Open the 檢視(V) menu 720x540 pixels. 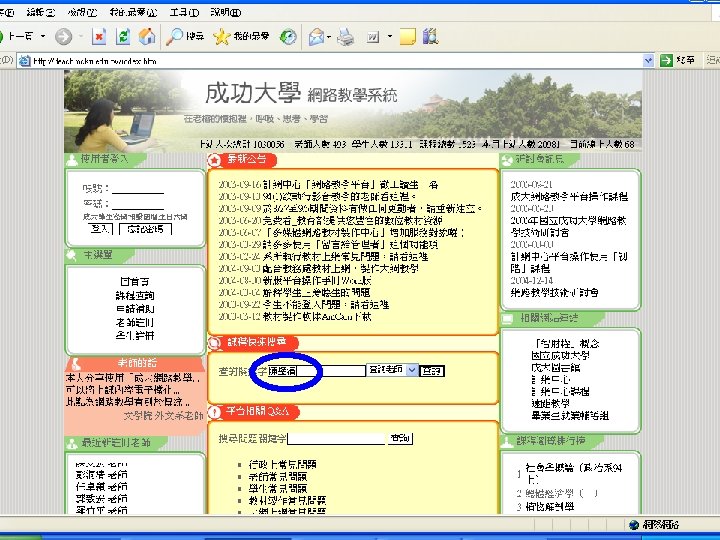(82, 12)
